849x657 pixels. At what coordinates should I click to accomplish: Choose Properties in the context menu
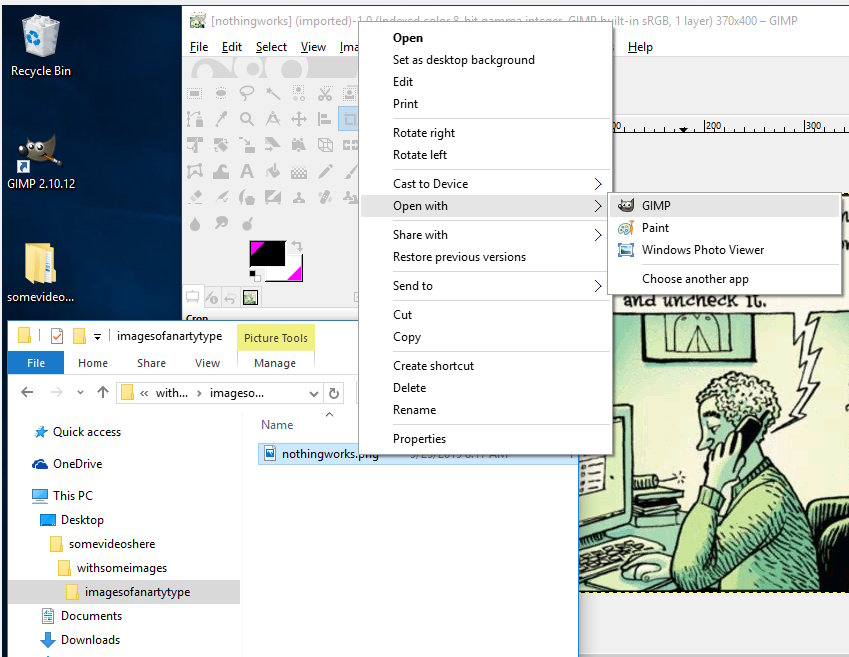pos(486,439)
